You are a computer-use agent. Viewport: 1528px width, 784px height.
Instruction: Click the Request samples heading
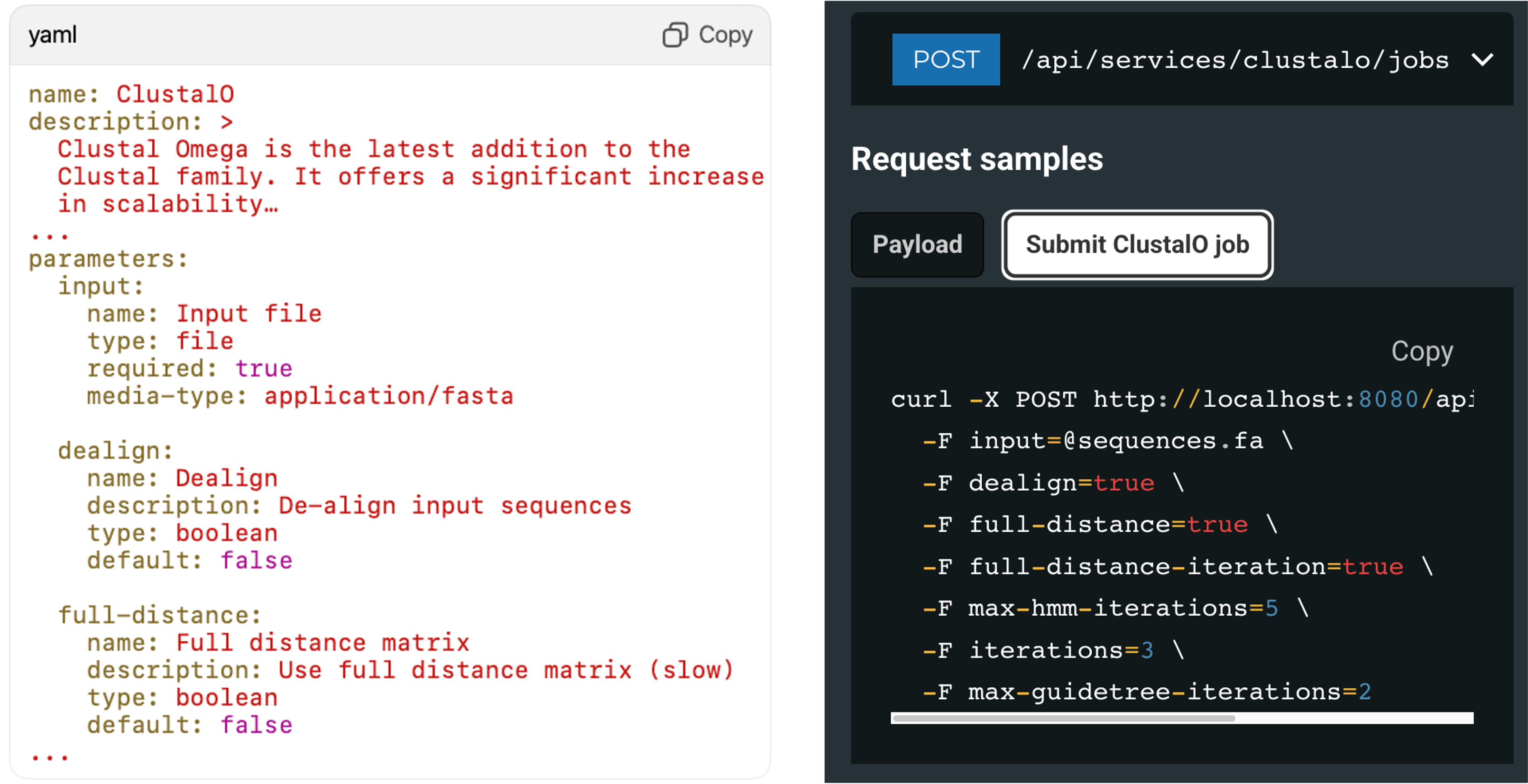pos(976,159)
